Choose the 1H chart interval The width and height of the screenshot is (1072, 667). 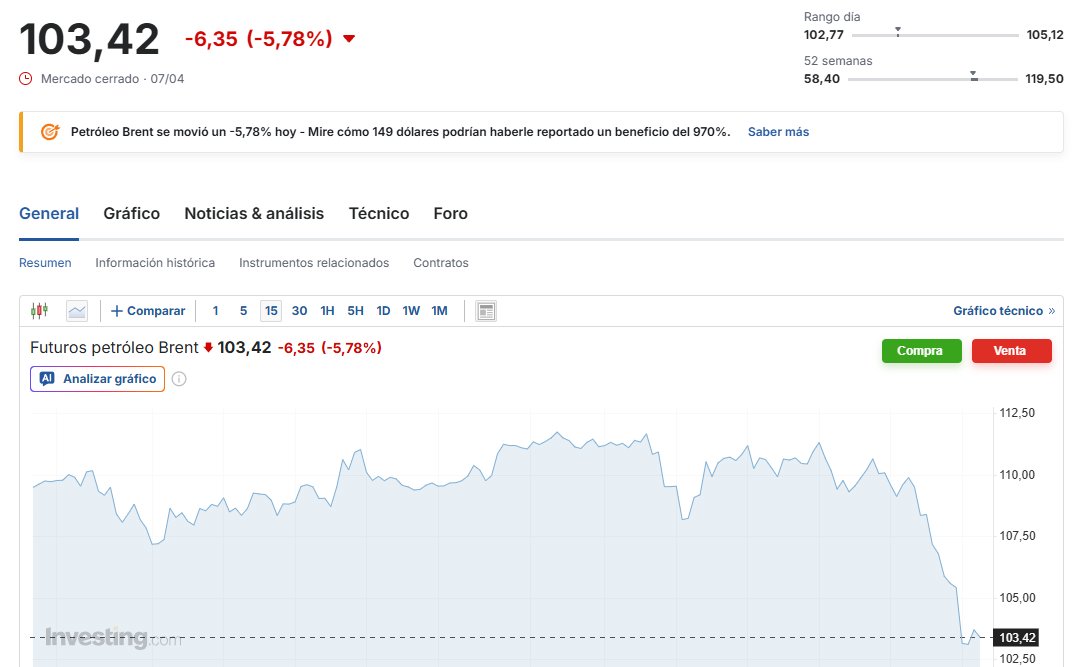327,311
